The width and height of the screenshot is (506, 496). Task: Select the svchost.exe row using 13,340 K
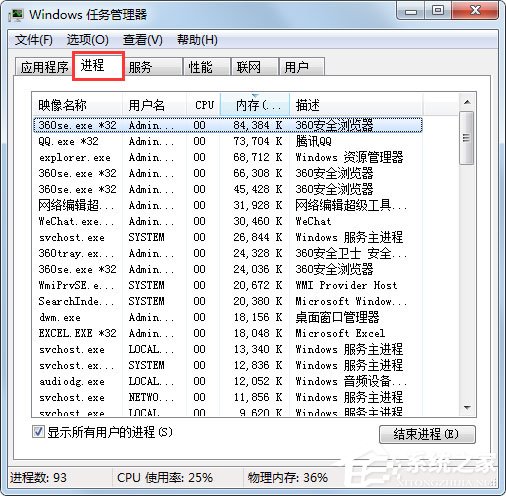(228, 349)
